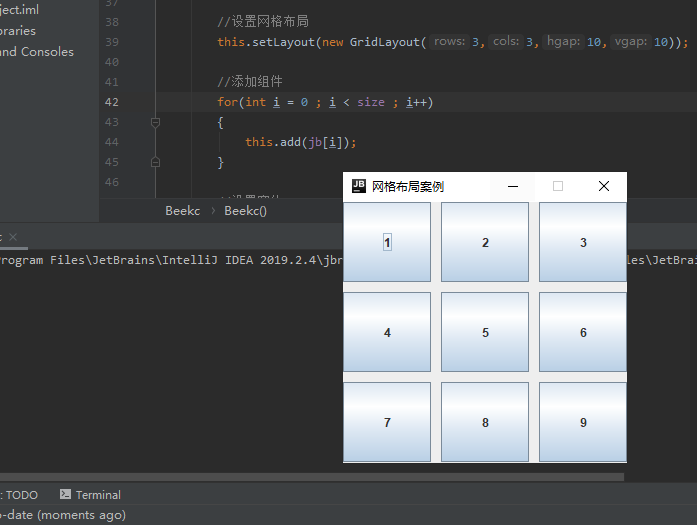
Task: Click button 9 in the grid window
Action: [x=583, y=422]
